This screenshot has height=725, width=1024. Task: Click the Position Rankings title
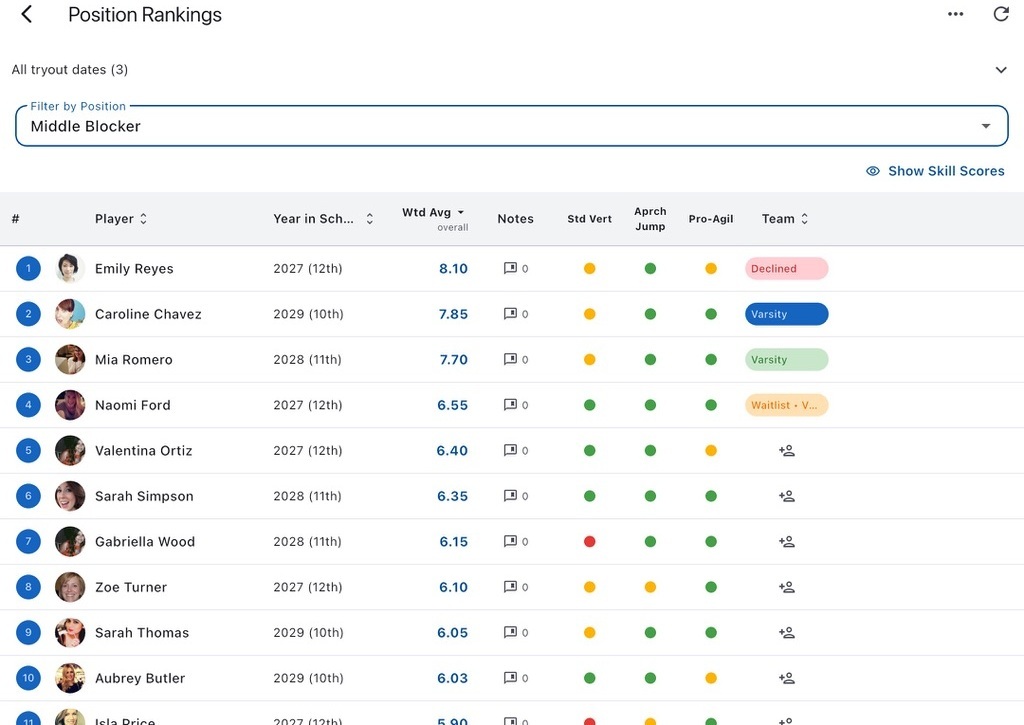tap(145, 14)
